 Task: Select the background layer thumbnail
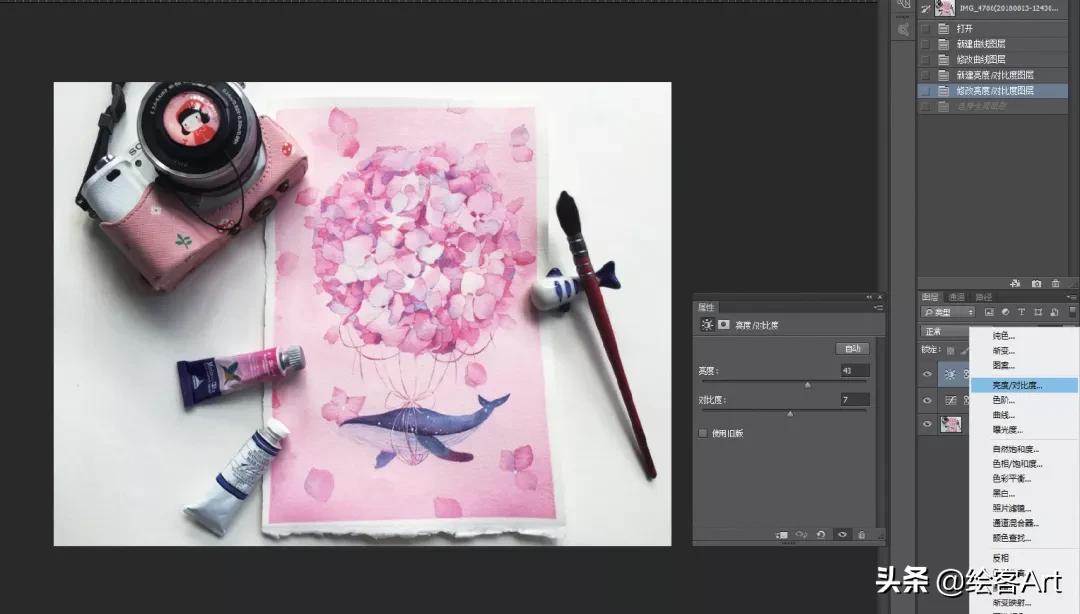(951, 424)
